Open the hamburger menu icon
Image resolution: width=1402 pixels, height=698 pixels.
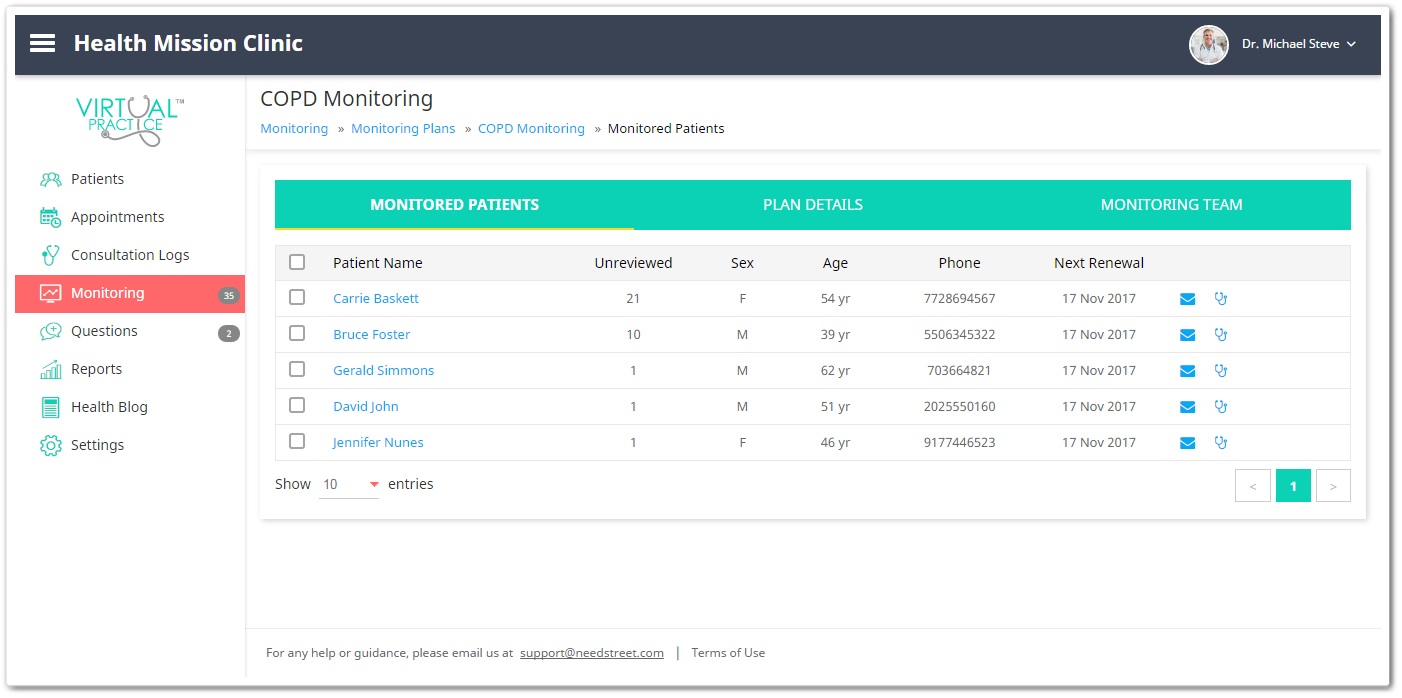click(42, 44)
